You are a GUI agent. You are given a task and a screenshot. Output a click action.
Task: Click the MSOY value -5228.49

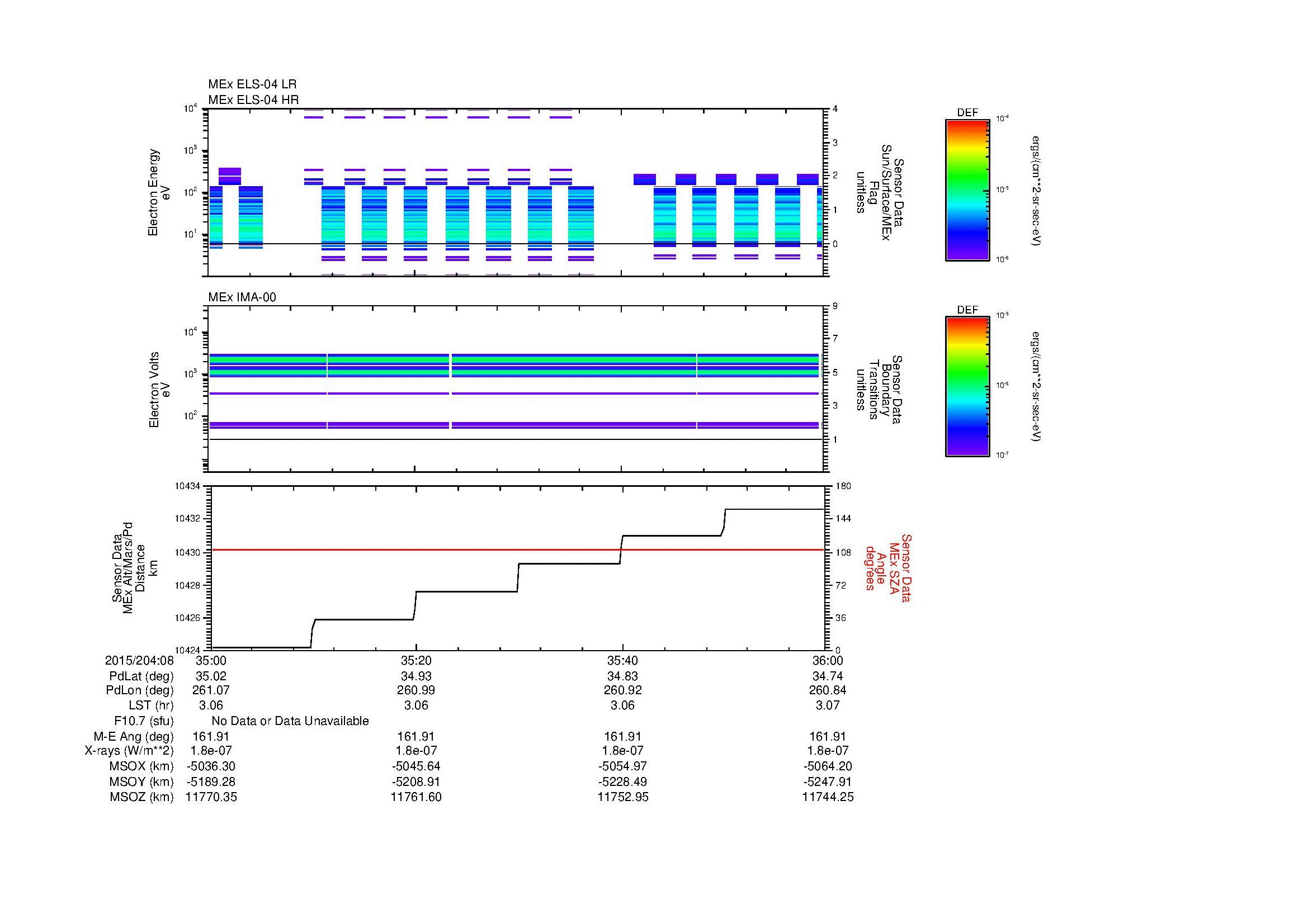[622, 781]
